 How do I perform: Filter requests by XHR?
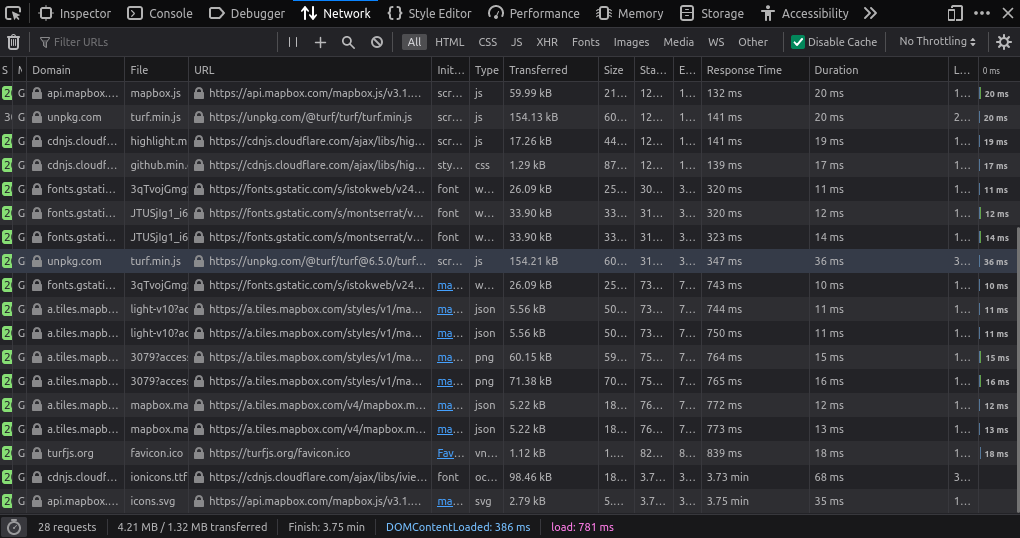tap(547, 42)
